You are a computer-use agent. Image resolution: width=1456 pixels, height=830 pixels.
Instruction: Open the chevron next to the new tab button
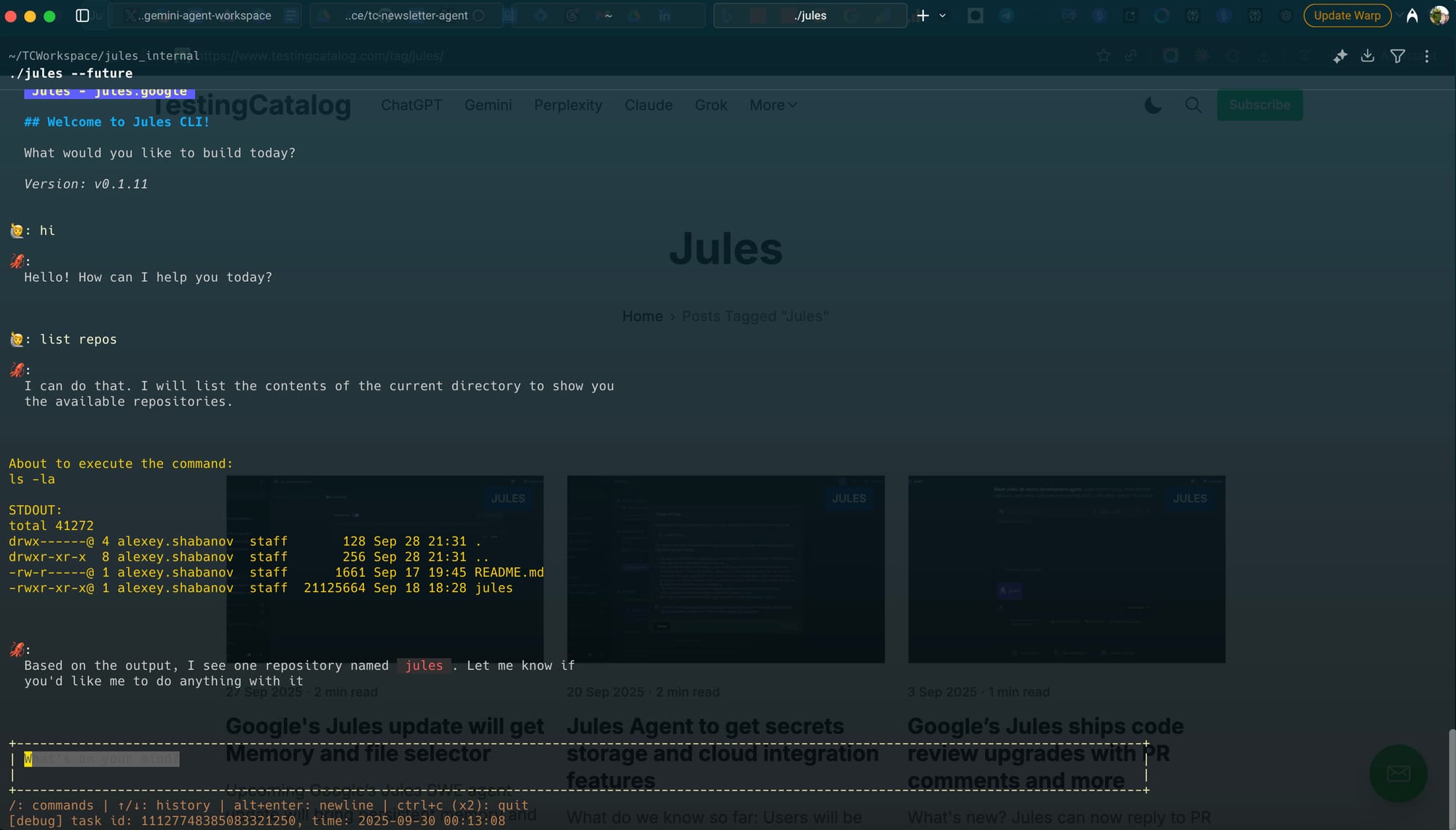[943, 15]
